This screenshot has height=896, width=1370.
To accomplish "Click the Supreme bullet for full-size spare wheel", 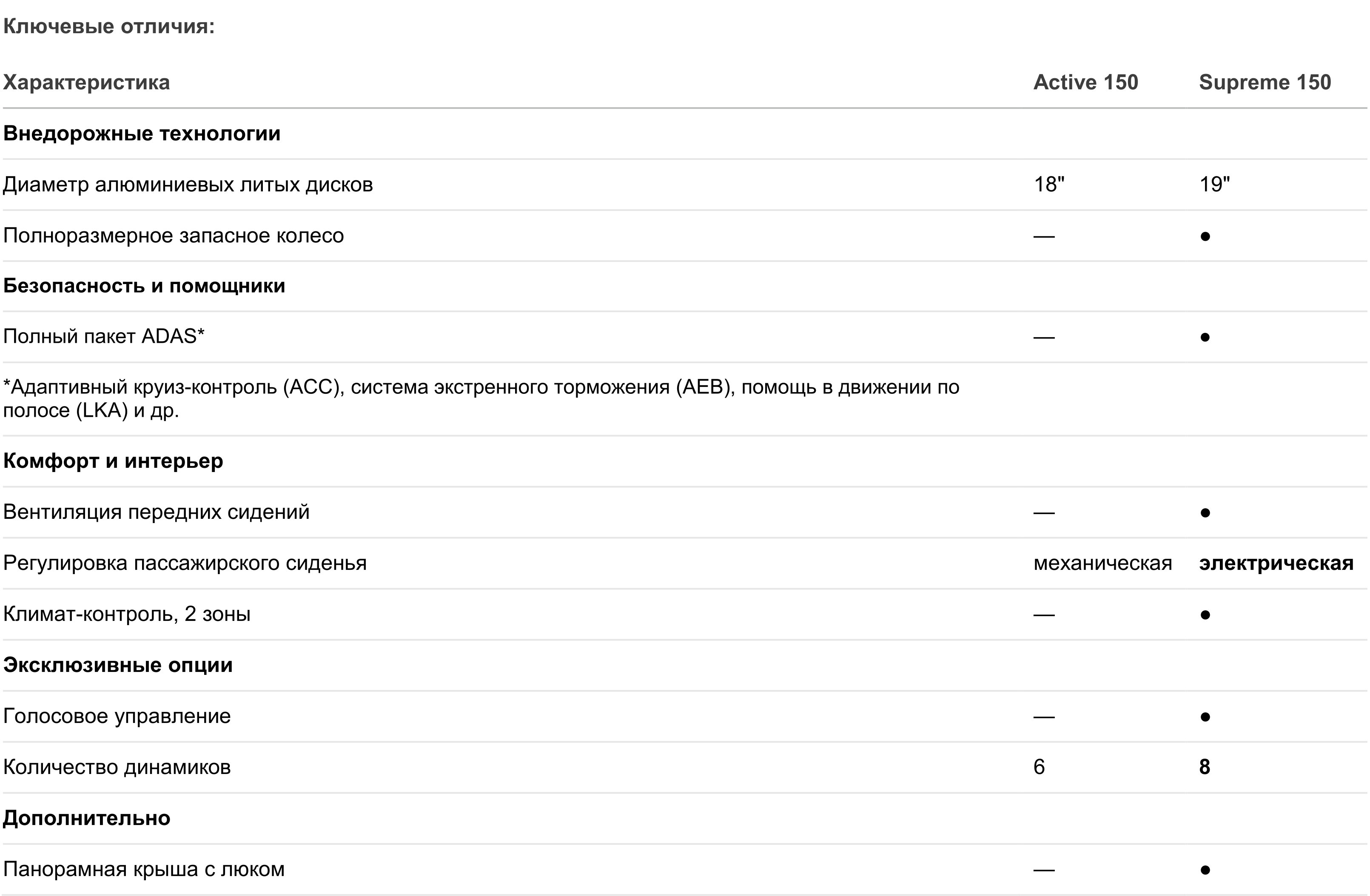I will point(1205,236).
